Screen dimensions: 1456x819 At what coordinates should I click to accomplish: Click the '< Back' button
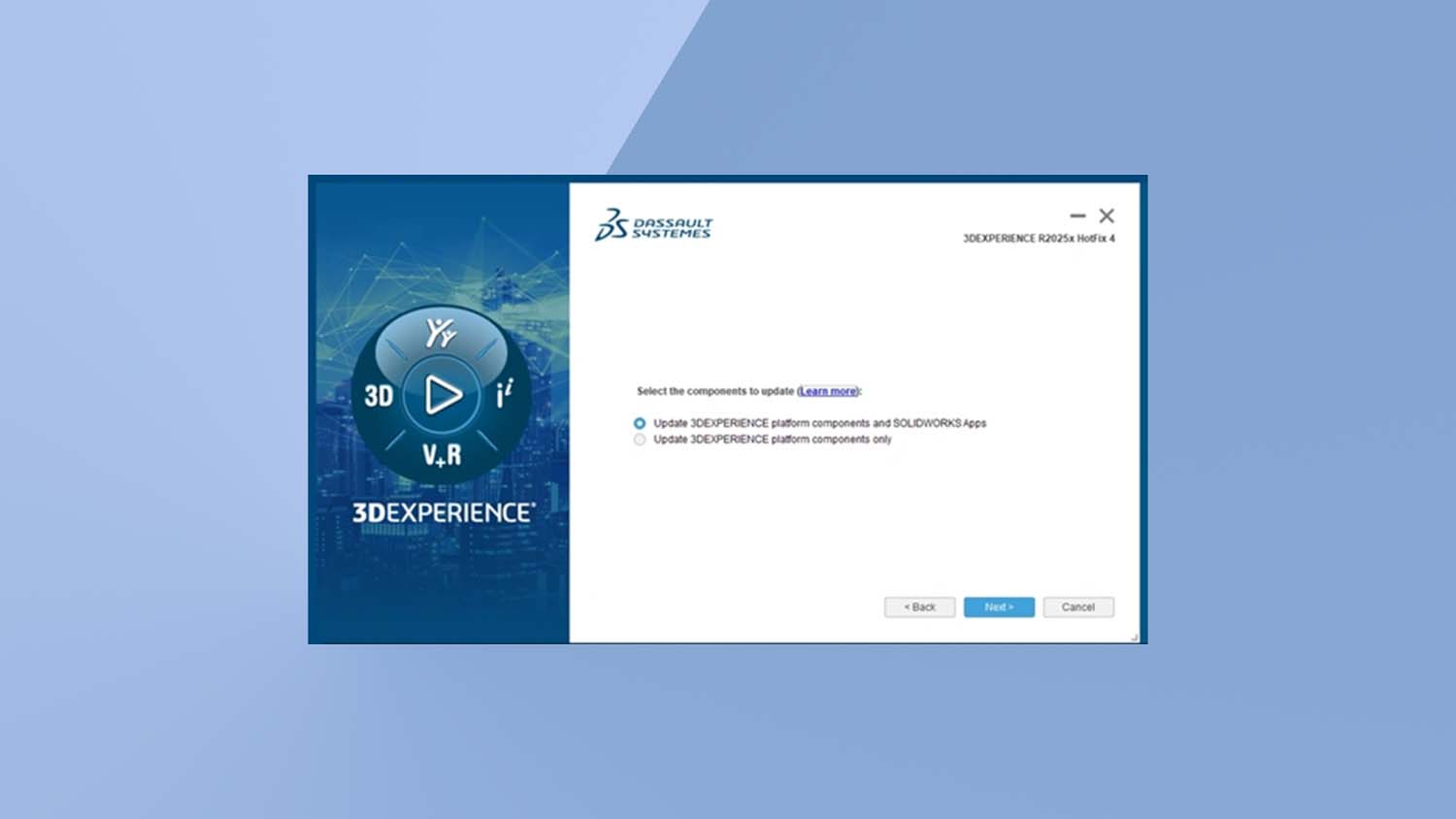pos(919,606)
